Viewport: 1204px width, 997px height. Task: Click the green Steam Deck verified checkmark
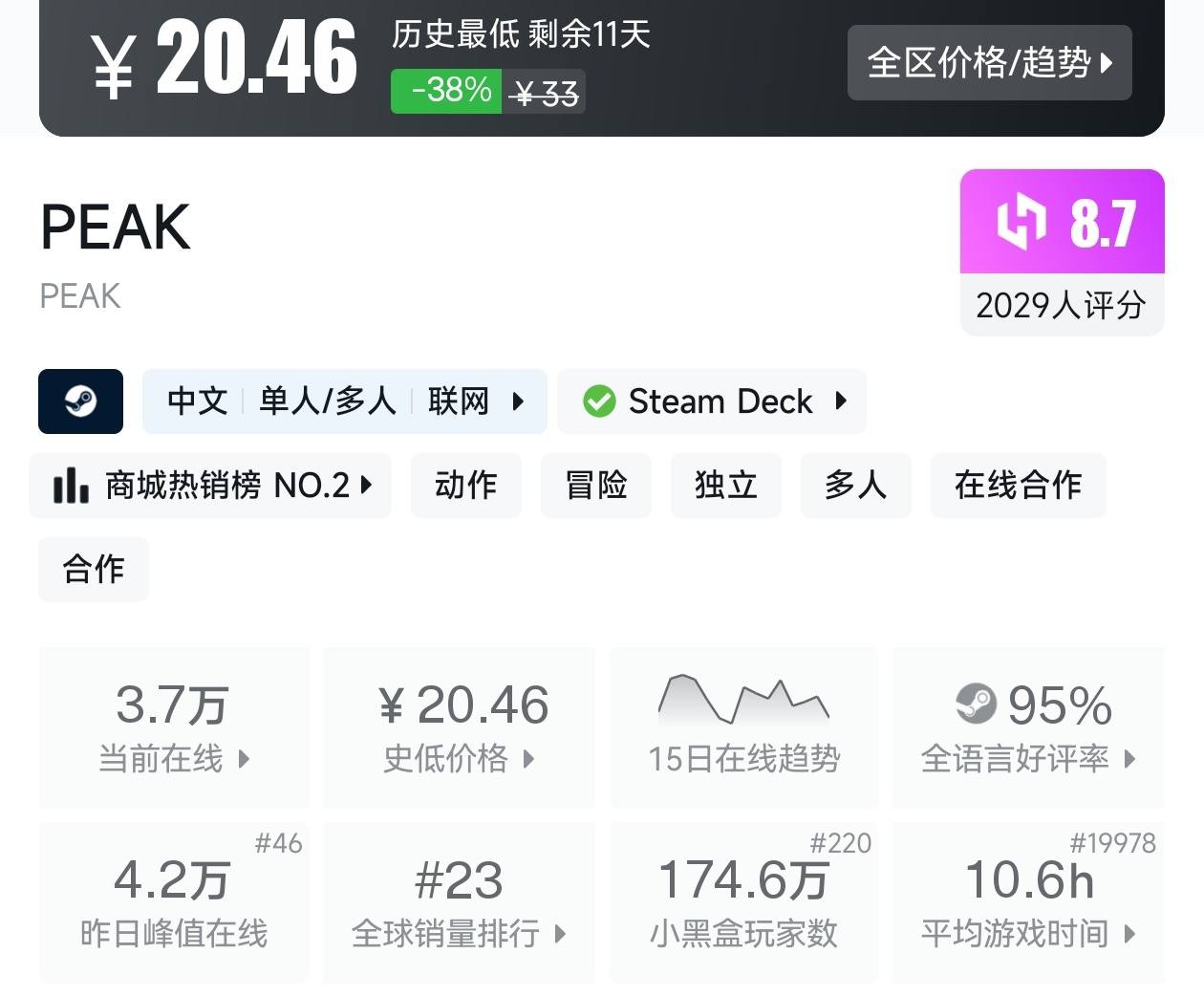tap(599, 401)
